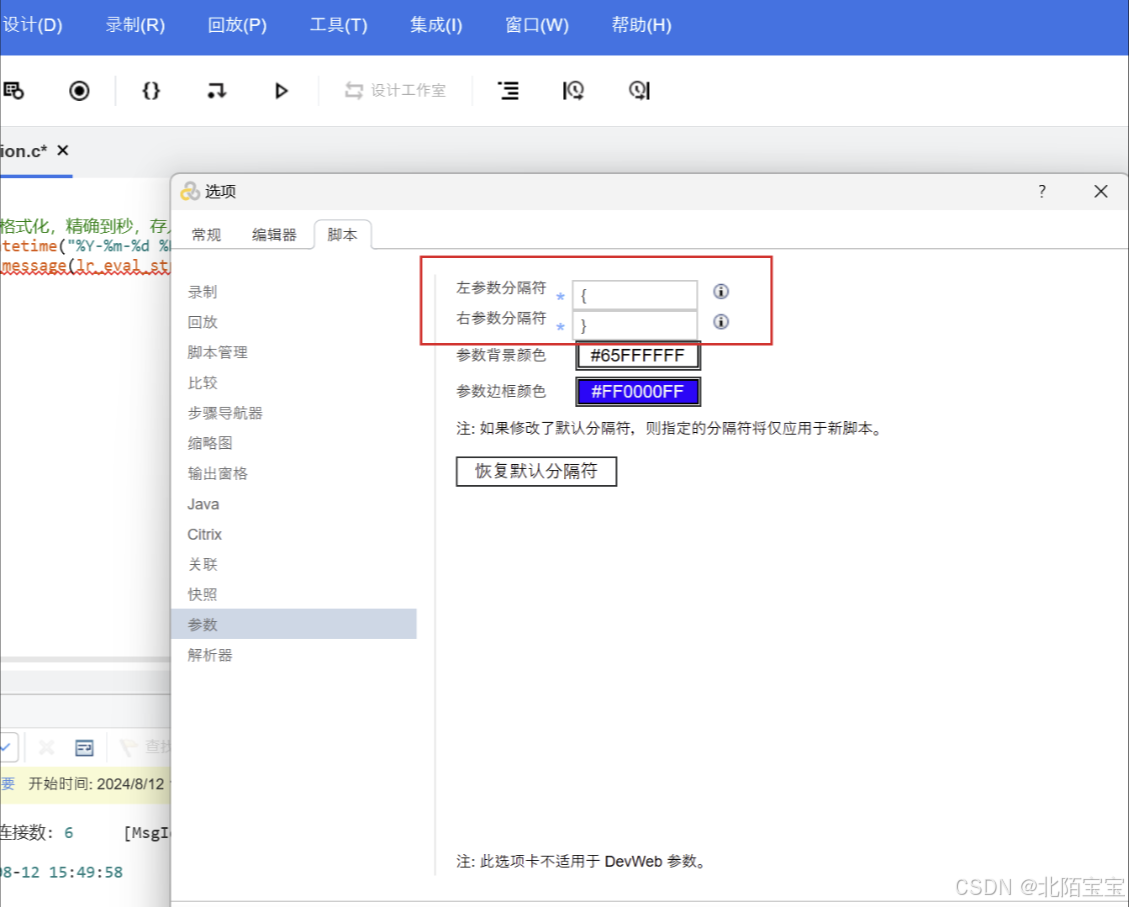
Task: Open the 回放(P) menu
Action: click(238, 25)
